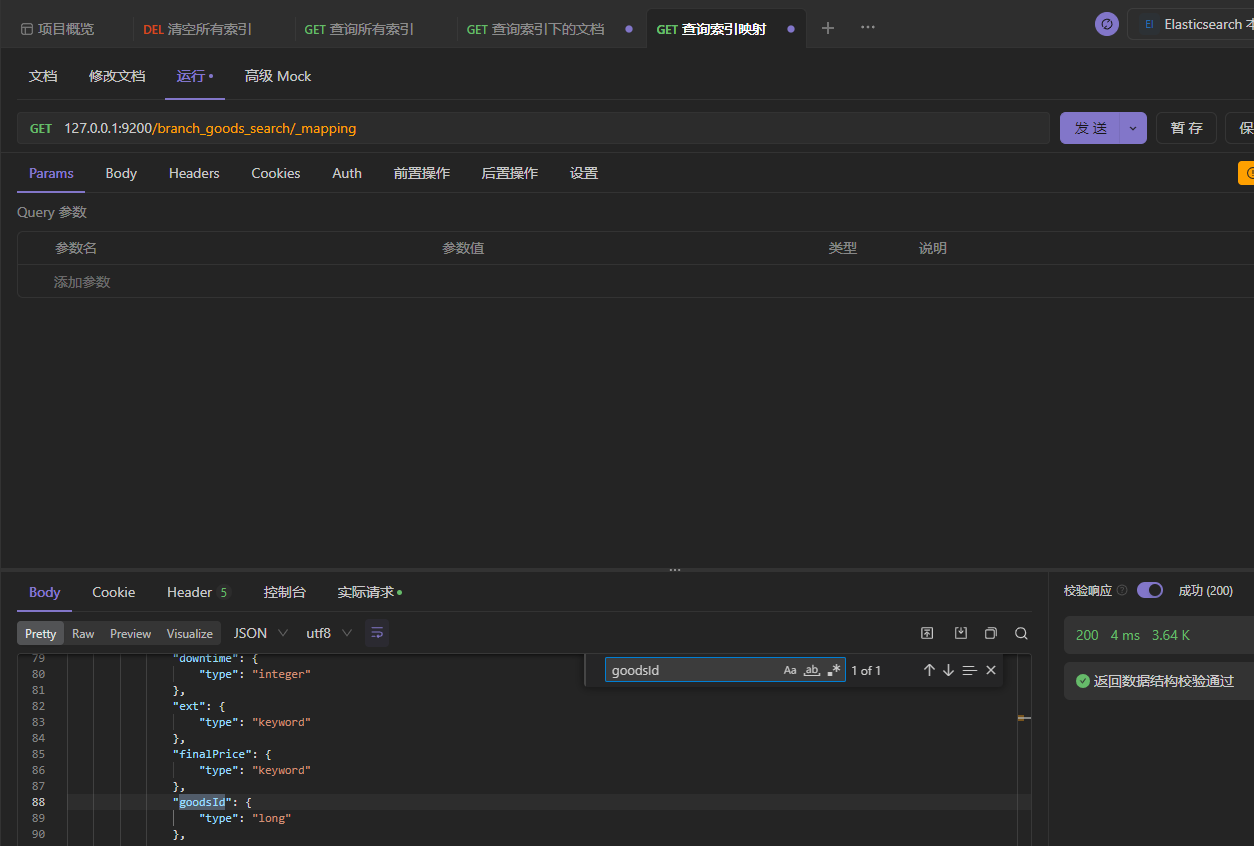This screenshot has height=846, width=1254.
Task: Go to next search match arrow
Action: pyautogui.click(x=948, y=670)
